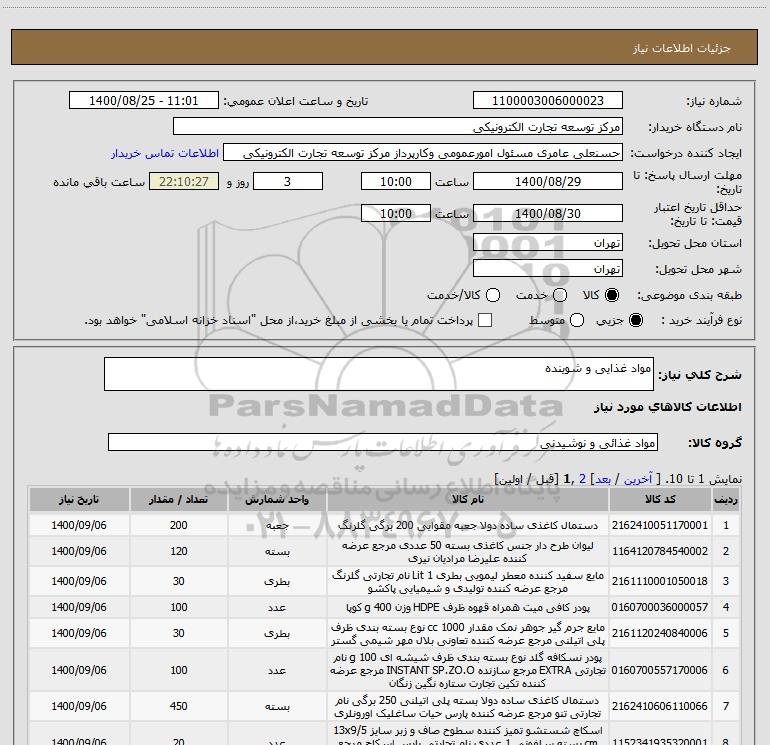Click product code 2162410606110066

tap(660, 706)
